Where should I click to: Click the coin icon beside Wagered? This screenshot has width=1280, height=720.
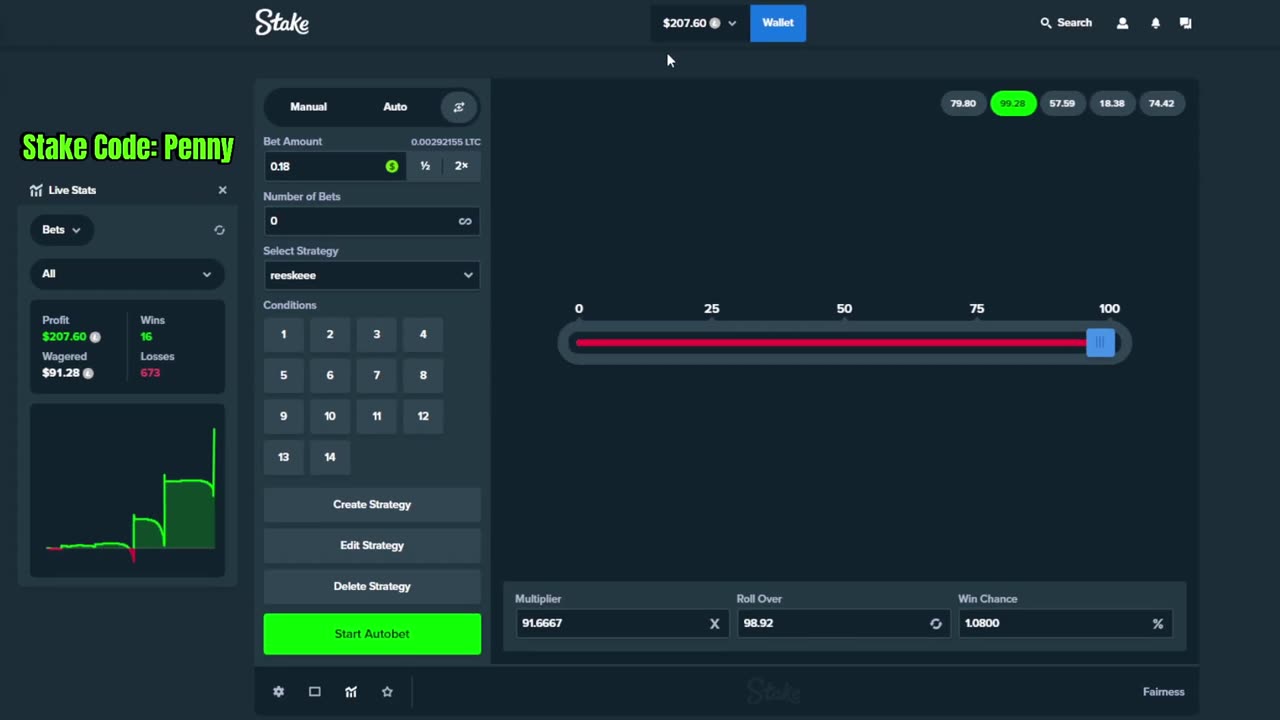(88, 373)
